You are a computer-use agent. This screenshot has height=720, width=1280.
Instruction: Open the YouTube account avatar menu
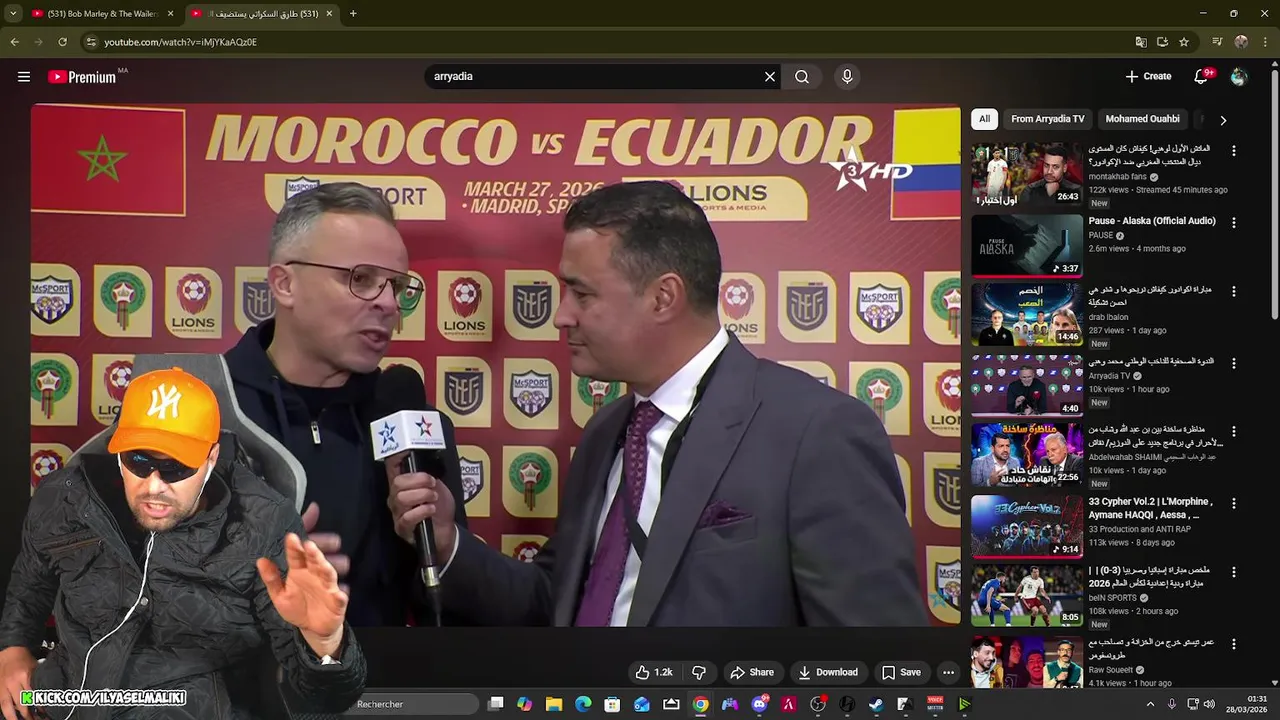1239,77
